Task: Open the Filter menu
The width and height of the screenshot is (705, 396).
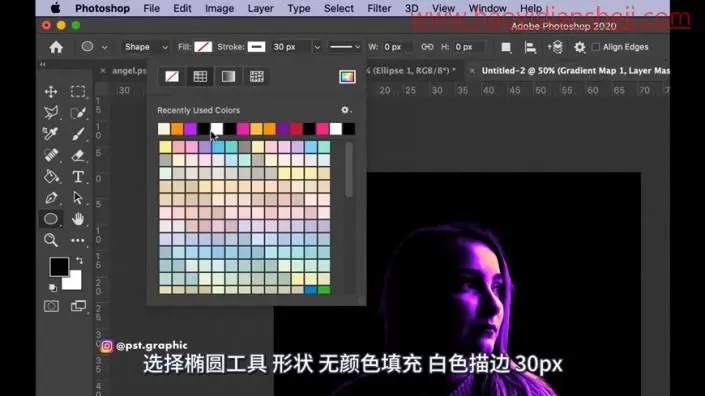Action: point(379,8)
